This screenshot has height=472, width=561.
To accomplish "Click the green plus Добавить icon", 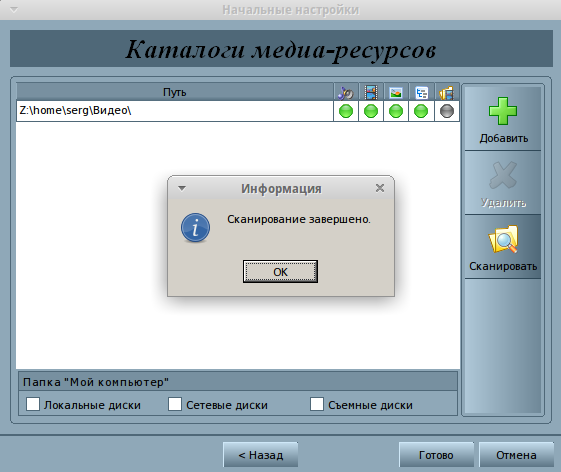I will coord(503,111).
